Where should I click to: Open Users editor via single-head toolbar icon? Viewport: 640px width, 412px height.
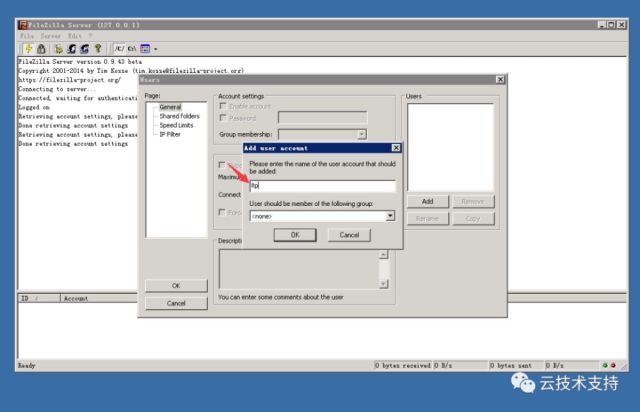[72, 49]
